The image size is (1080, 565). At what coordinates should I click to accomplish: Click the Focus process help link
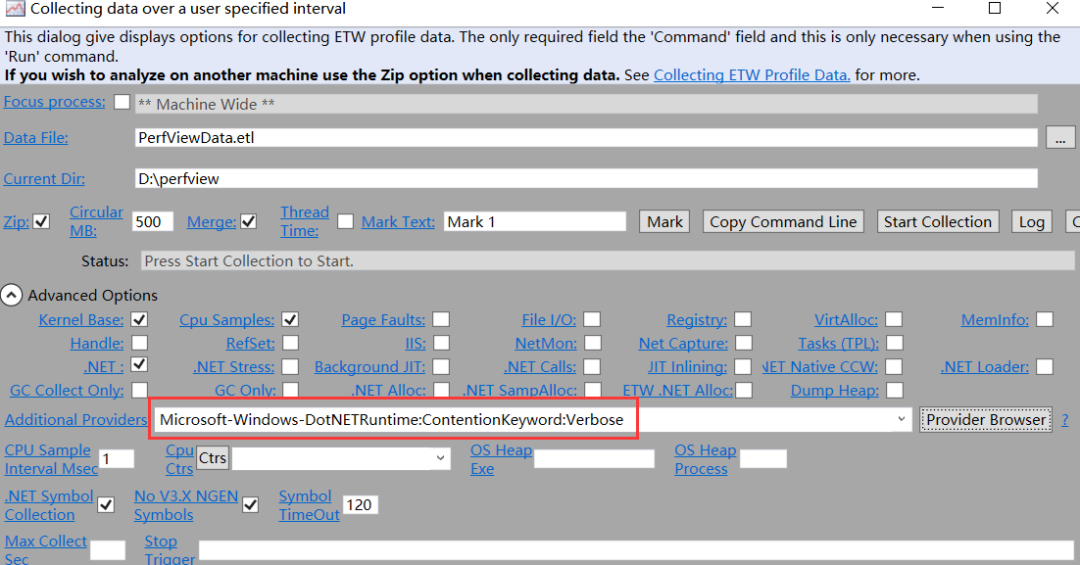click(x=54, y=102)
